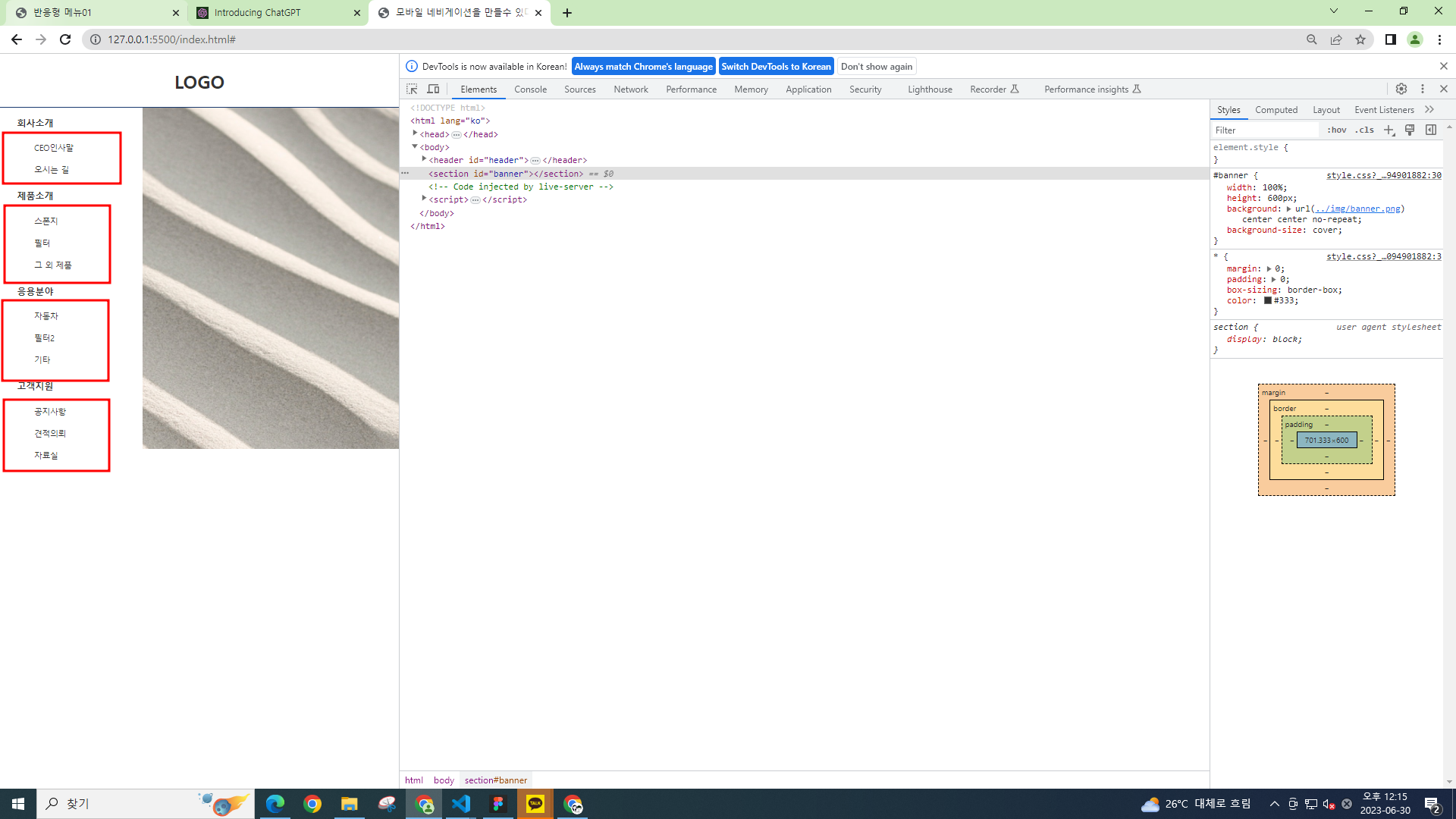This screenshot has height=819, width=1456.
Task: Reload the page
Action: pos(65,39)
